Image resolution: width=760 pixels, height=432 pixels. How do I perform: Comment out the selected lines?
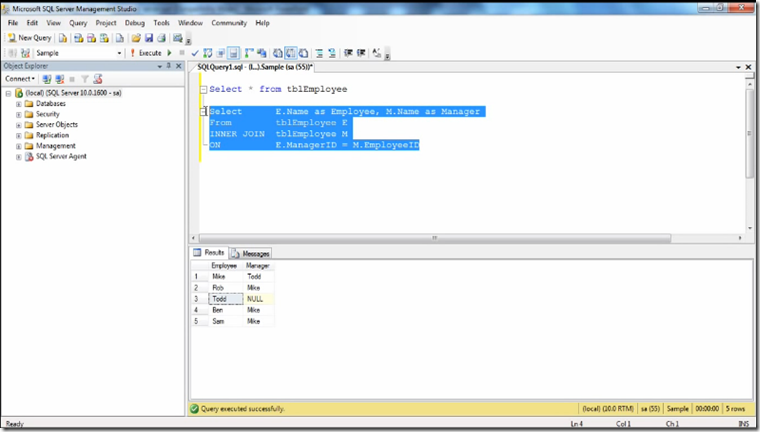[319, 53]
